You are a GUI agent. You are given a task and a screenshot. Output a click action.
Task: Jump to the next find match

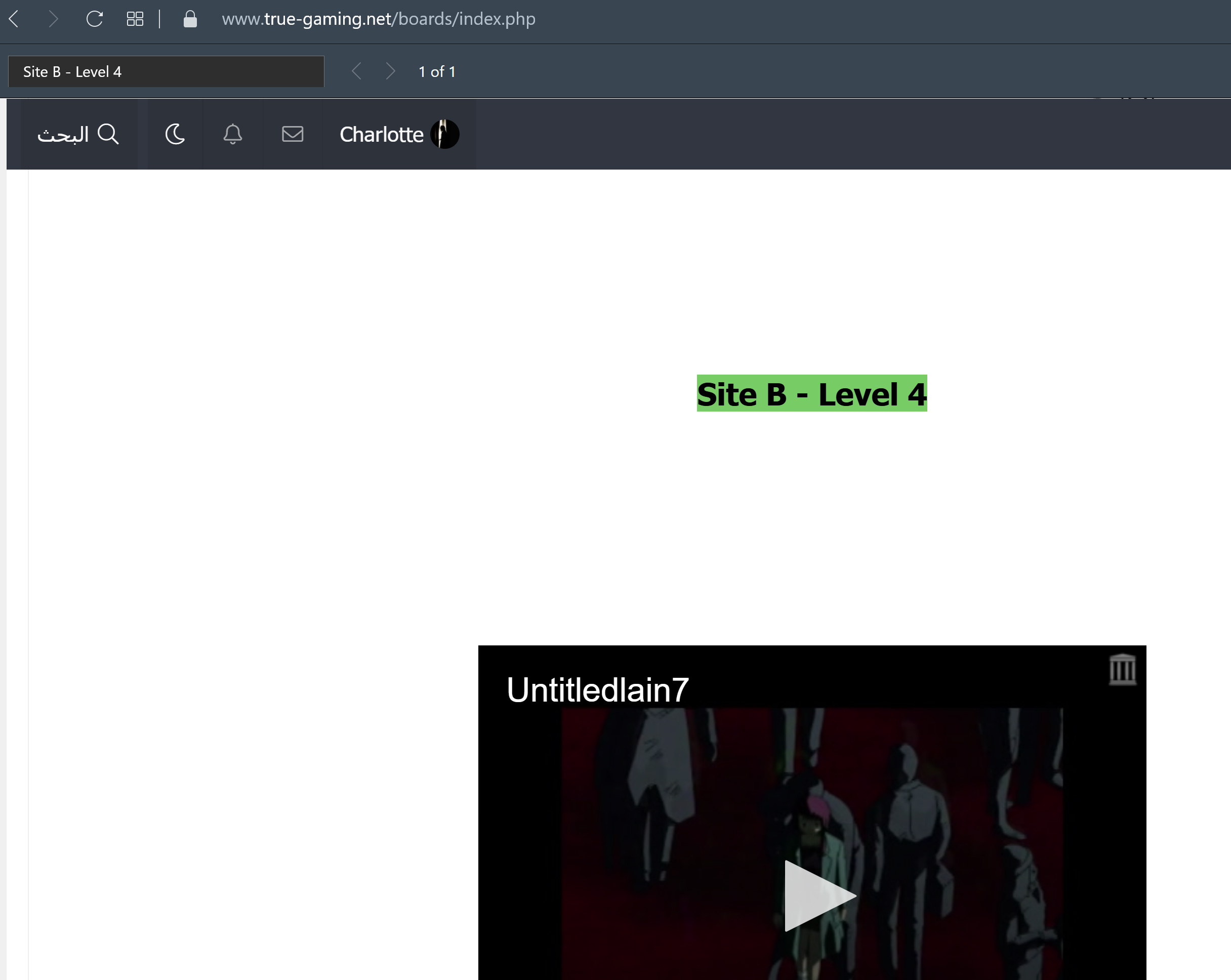[x=390, y=71]
